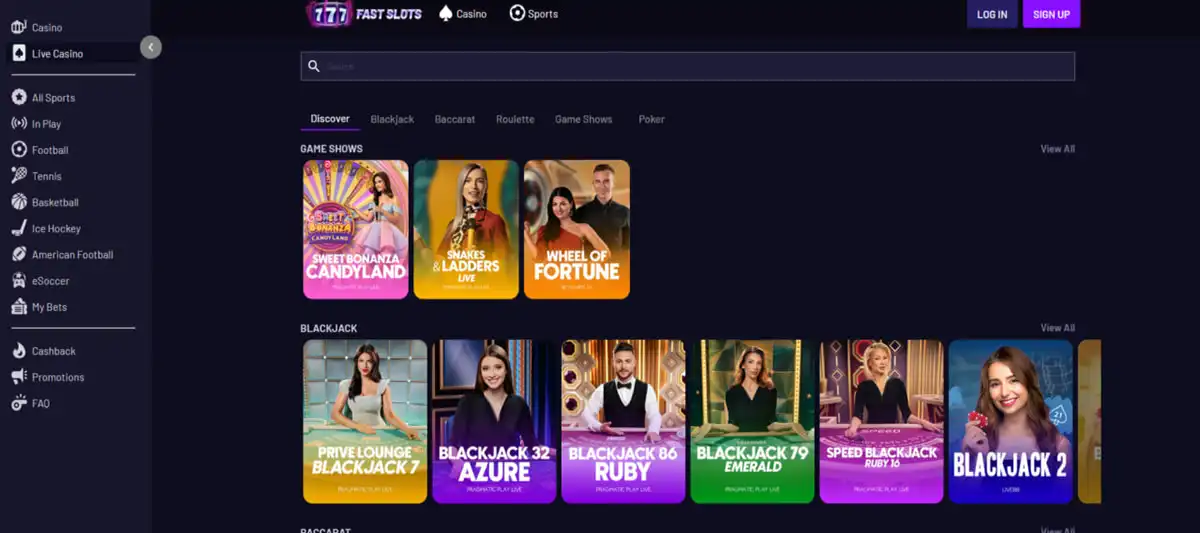Click the magnifier search icon
Viewport: 1200px width, 533px height.
point(314,66)
